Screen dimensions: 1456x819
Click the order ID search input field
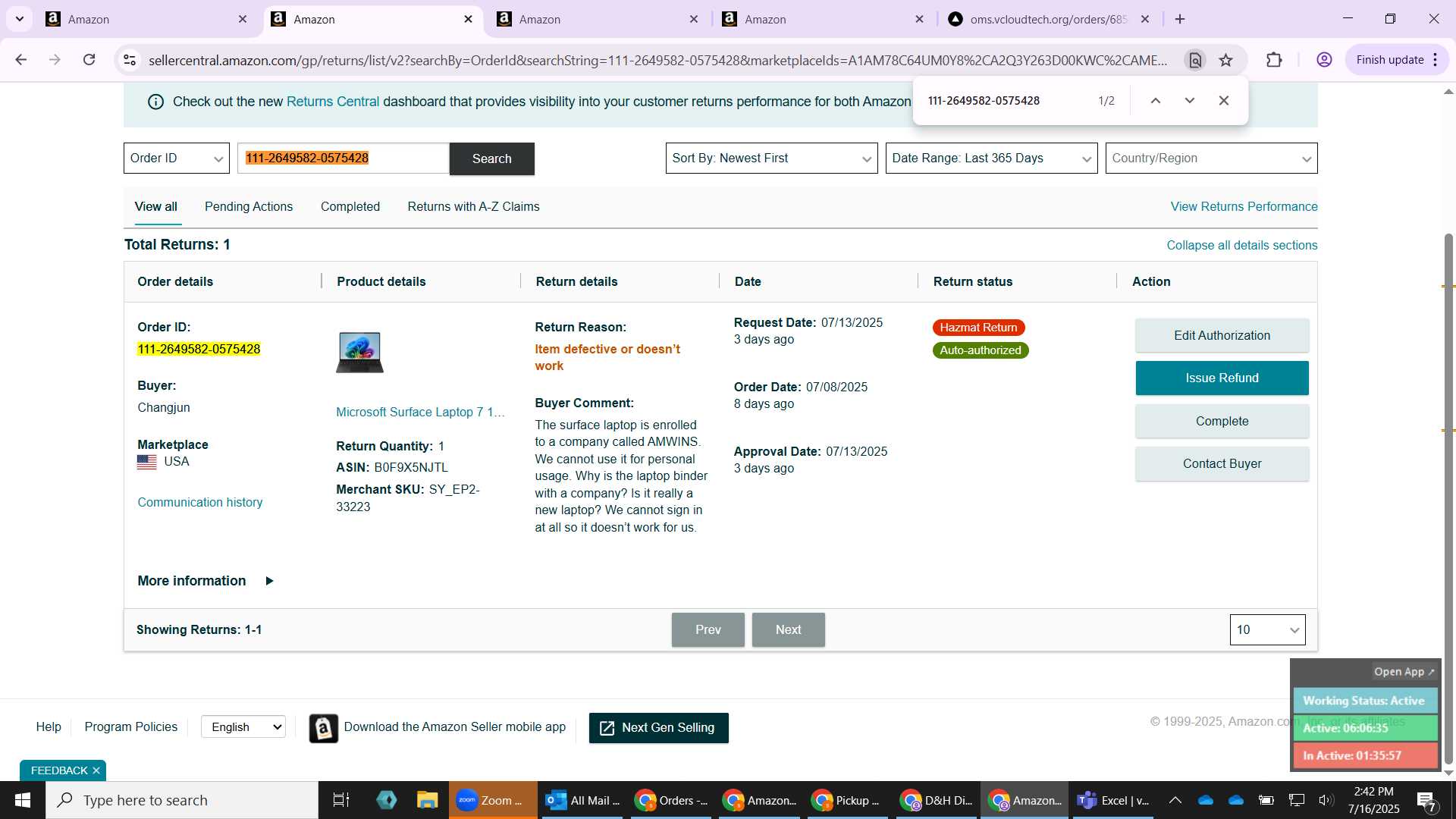click(344, 158)
